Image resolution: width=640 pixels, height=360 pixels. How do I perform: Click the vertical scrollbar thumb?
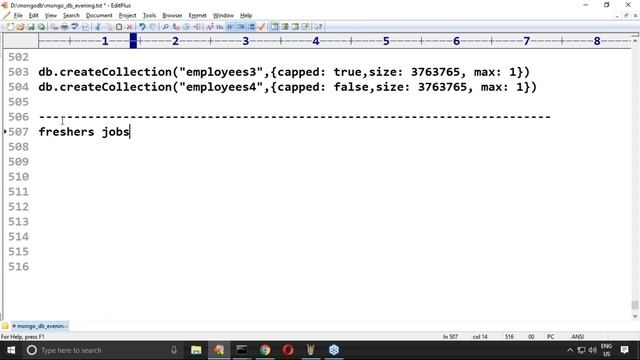(635, 305)
